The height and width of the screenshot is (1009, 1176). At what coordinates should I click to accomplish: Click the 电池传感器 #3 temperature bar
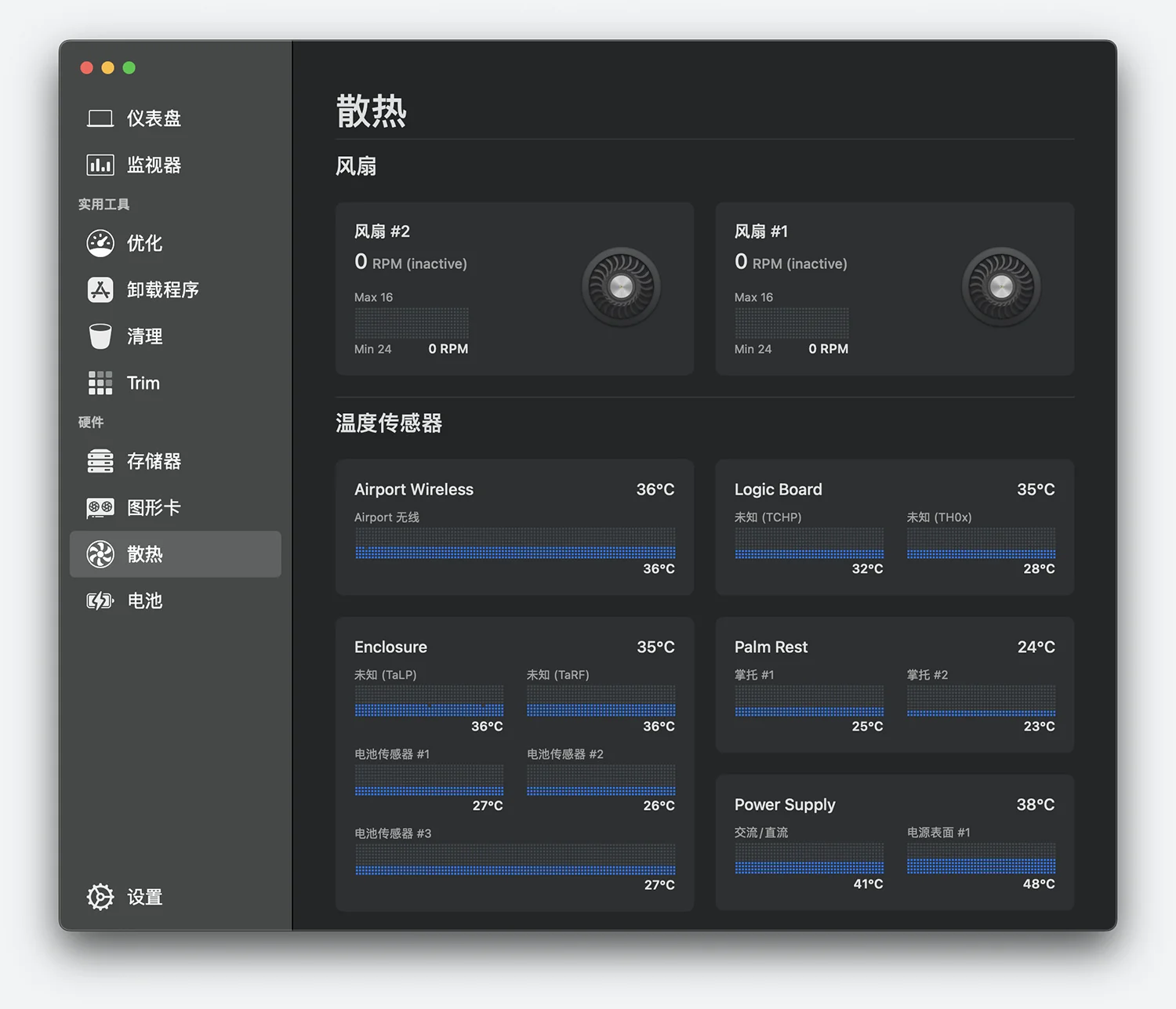point(514,859)
